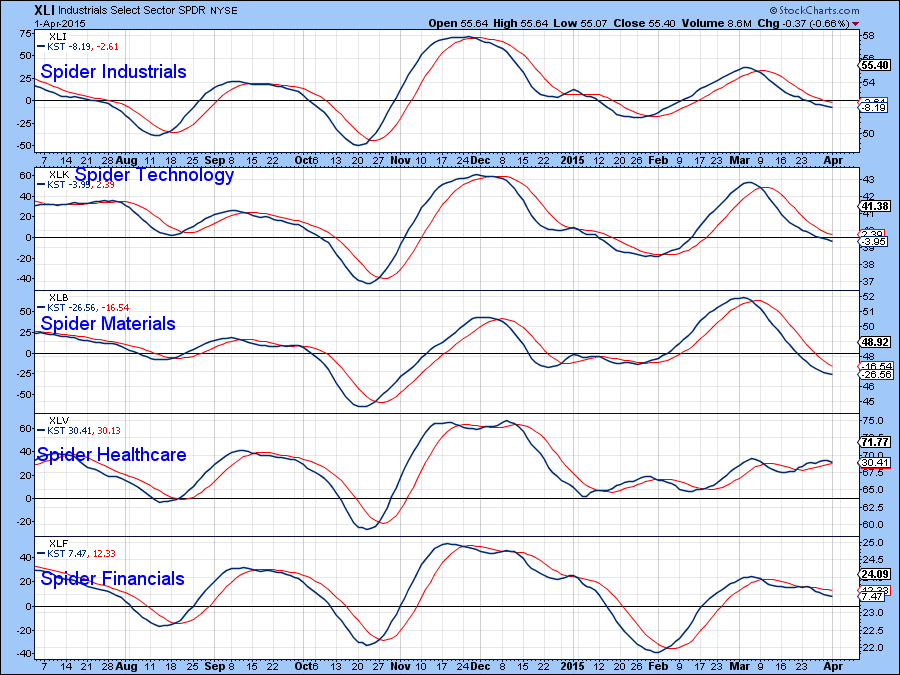Click the 'Spider Industrials' annotation
This screenshot has height=675, width=900.
(113, 71)
